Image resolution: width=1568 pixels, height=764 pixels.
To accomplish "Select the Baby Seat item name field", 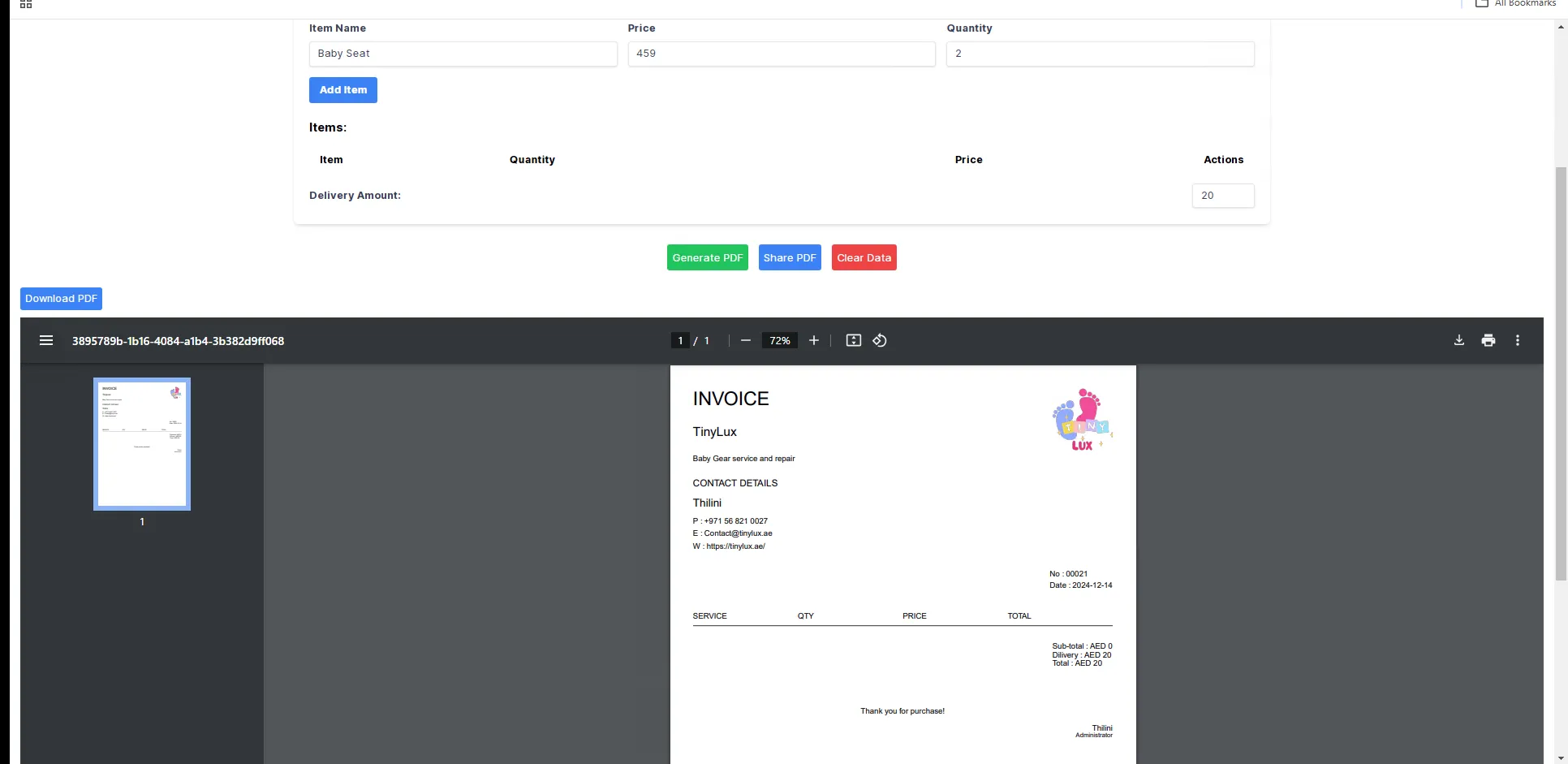I will (x=463, y=54).
